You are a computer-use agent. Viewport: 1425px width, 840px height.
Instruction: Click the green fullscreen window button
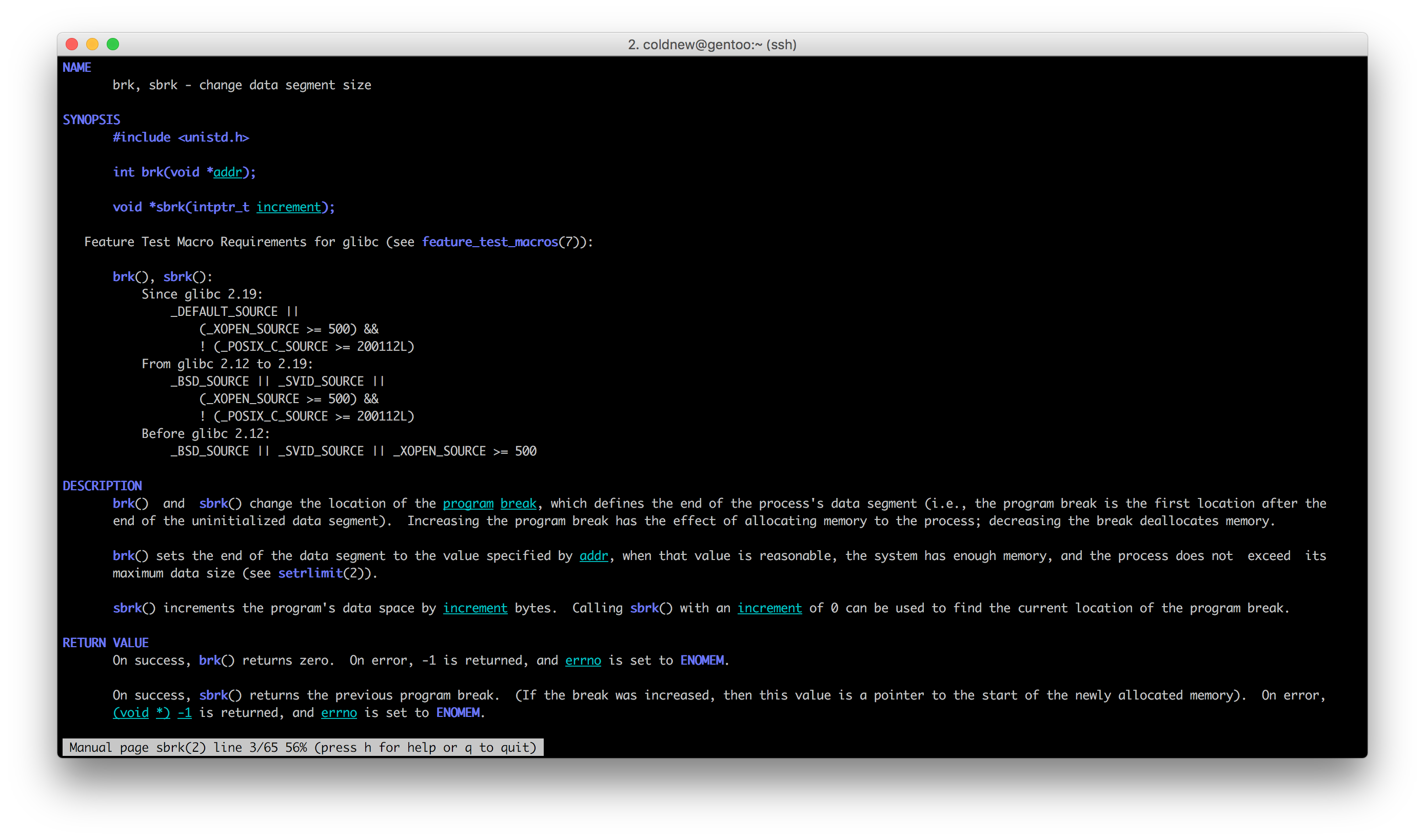(x=113, y=44)
